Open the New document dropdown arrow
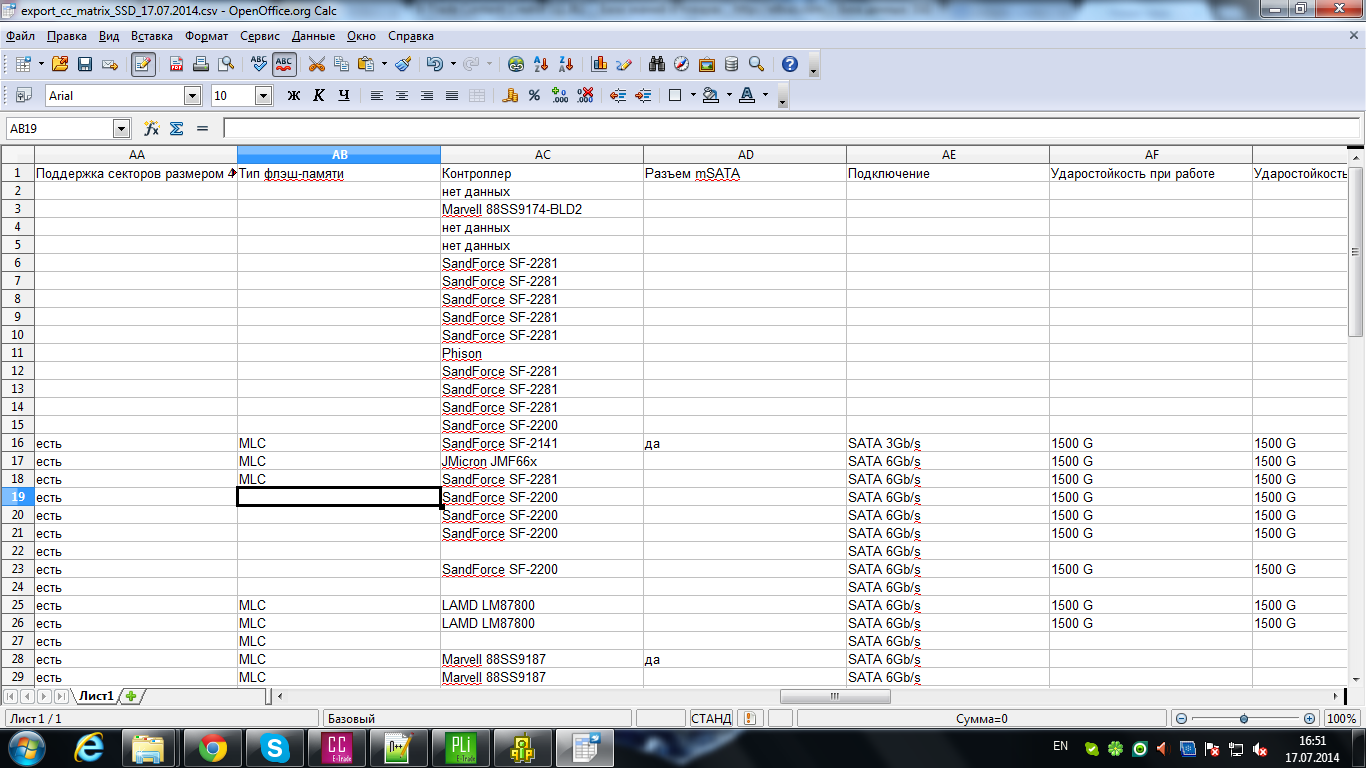Image resolution: width=1366 pixels, height=768 pixels. [41, 64]
